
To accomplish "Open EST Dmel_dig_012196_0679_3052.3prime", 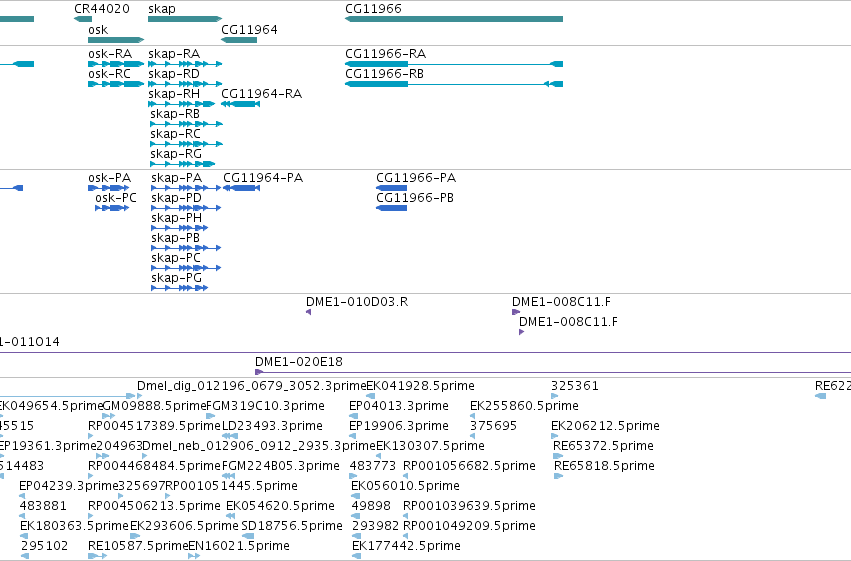I will tap(139, 396).
